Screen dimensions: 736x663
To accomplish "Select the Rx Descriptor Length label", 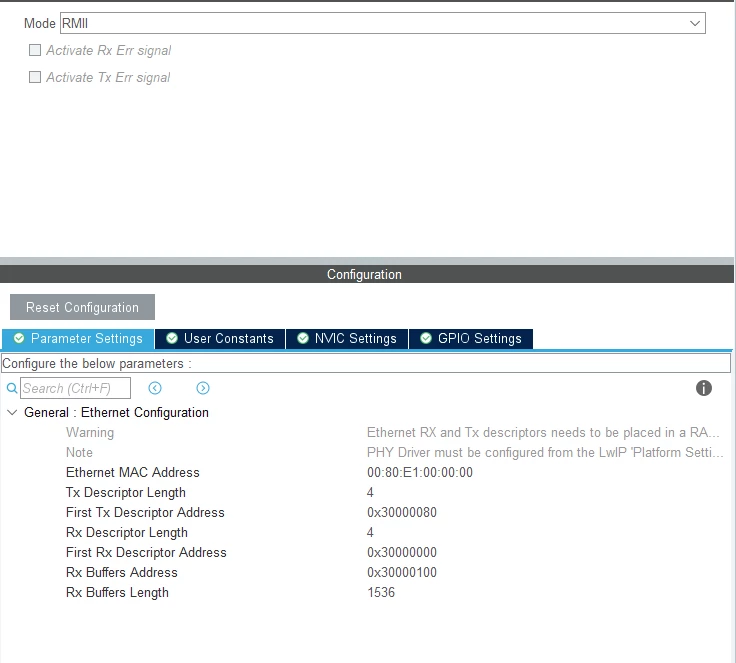I will click(127, 532).
